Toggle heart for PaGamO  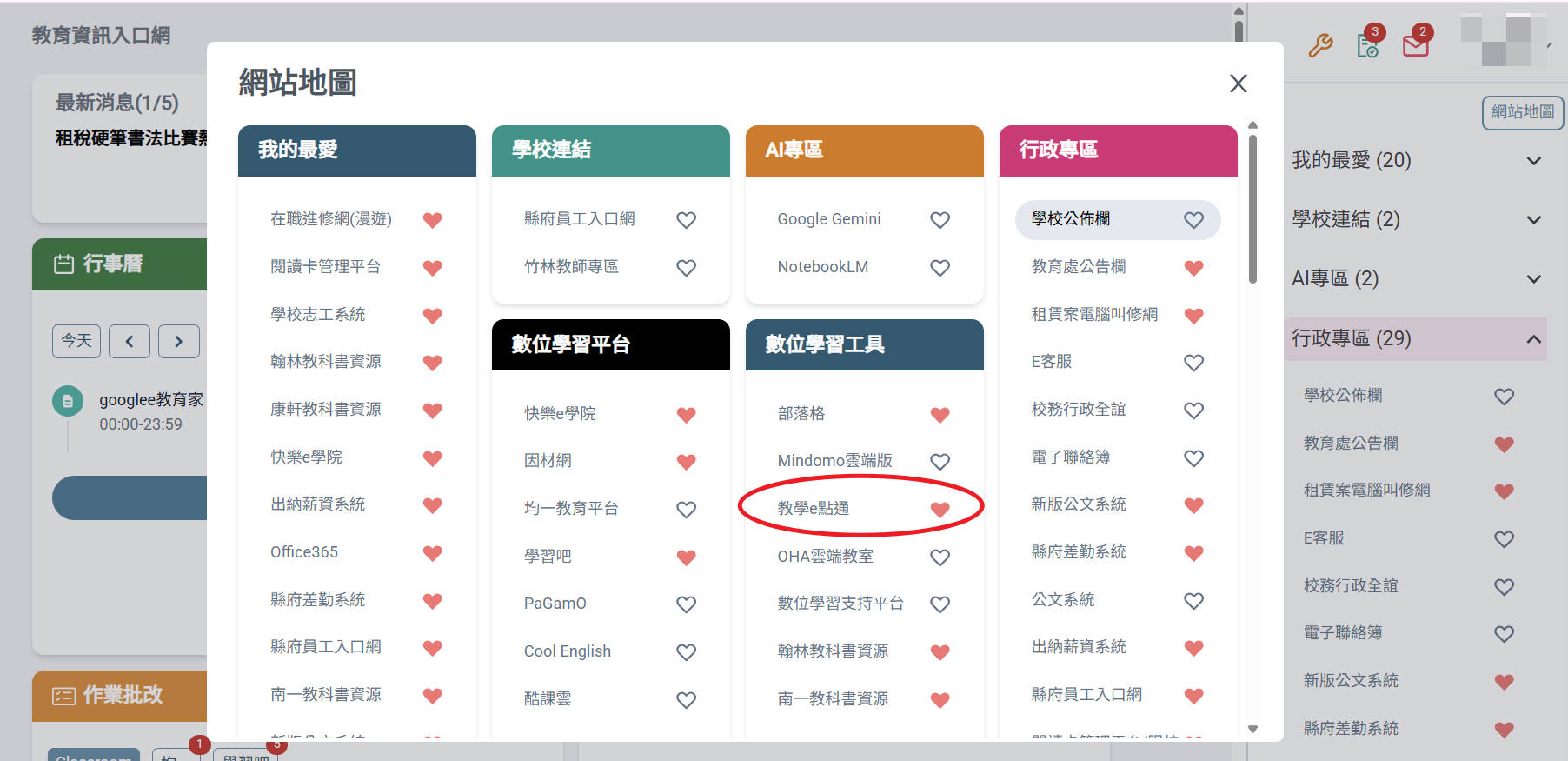(x=687, y=604)
